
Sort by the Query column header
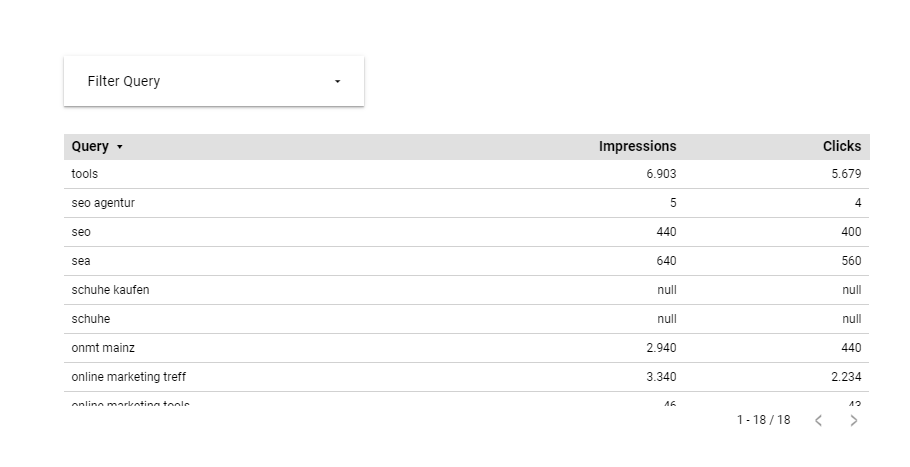click(x=90, y=147)
